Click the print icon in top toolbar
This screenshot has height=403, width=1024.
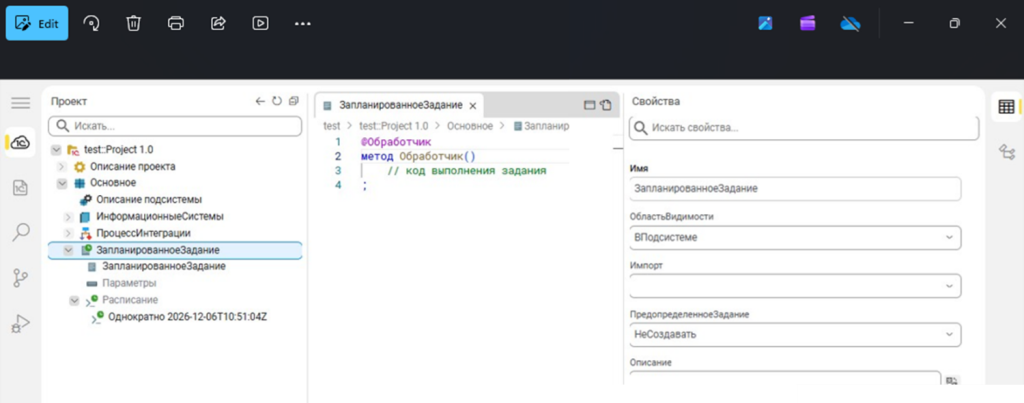[176, 23]
